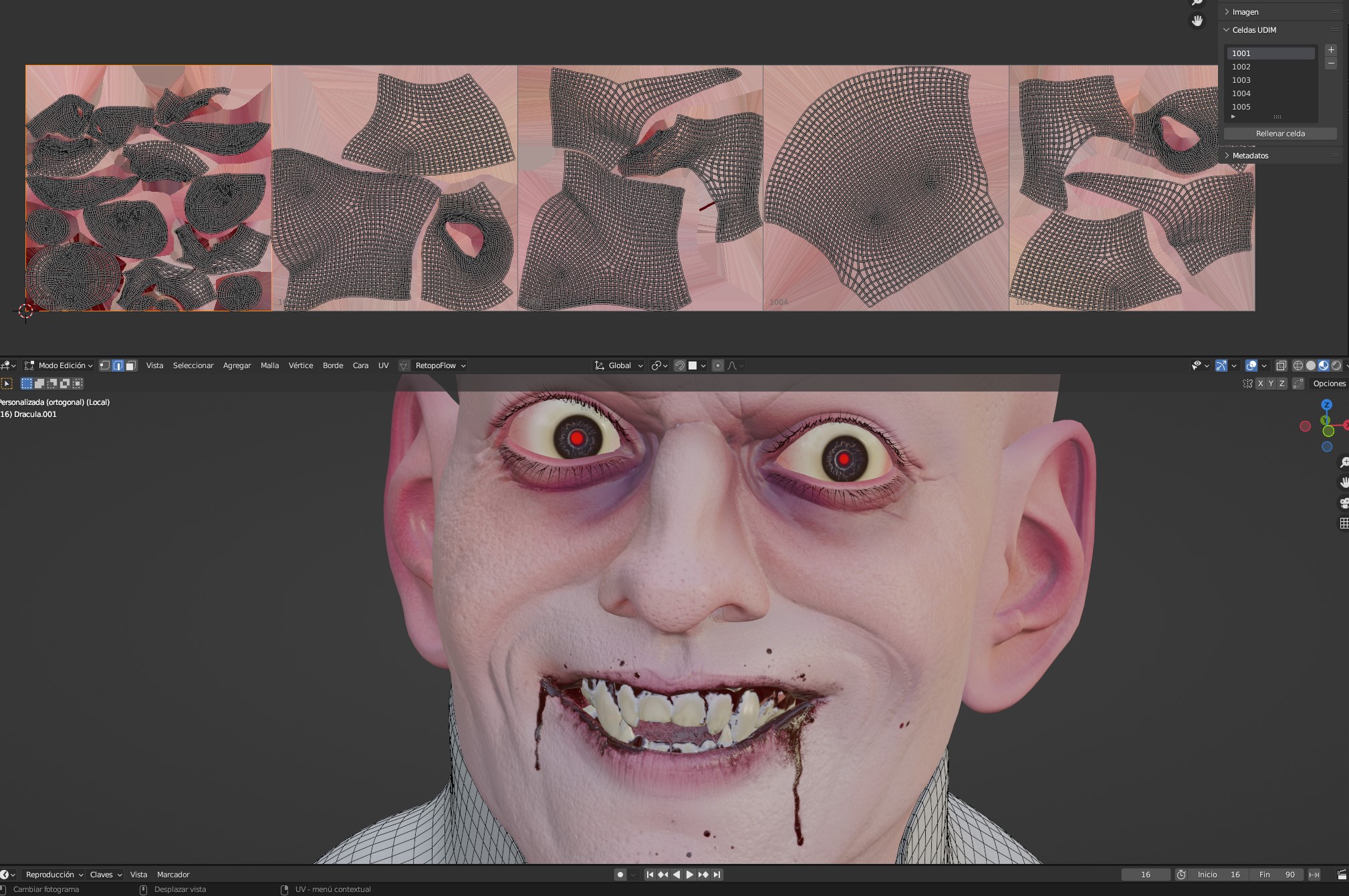
Task: Enable face select mode
Action: click(x=131, y=365)
